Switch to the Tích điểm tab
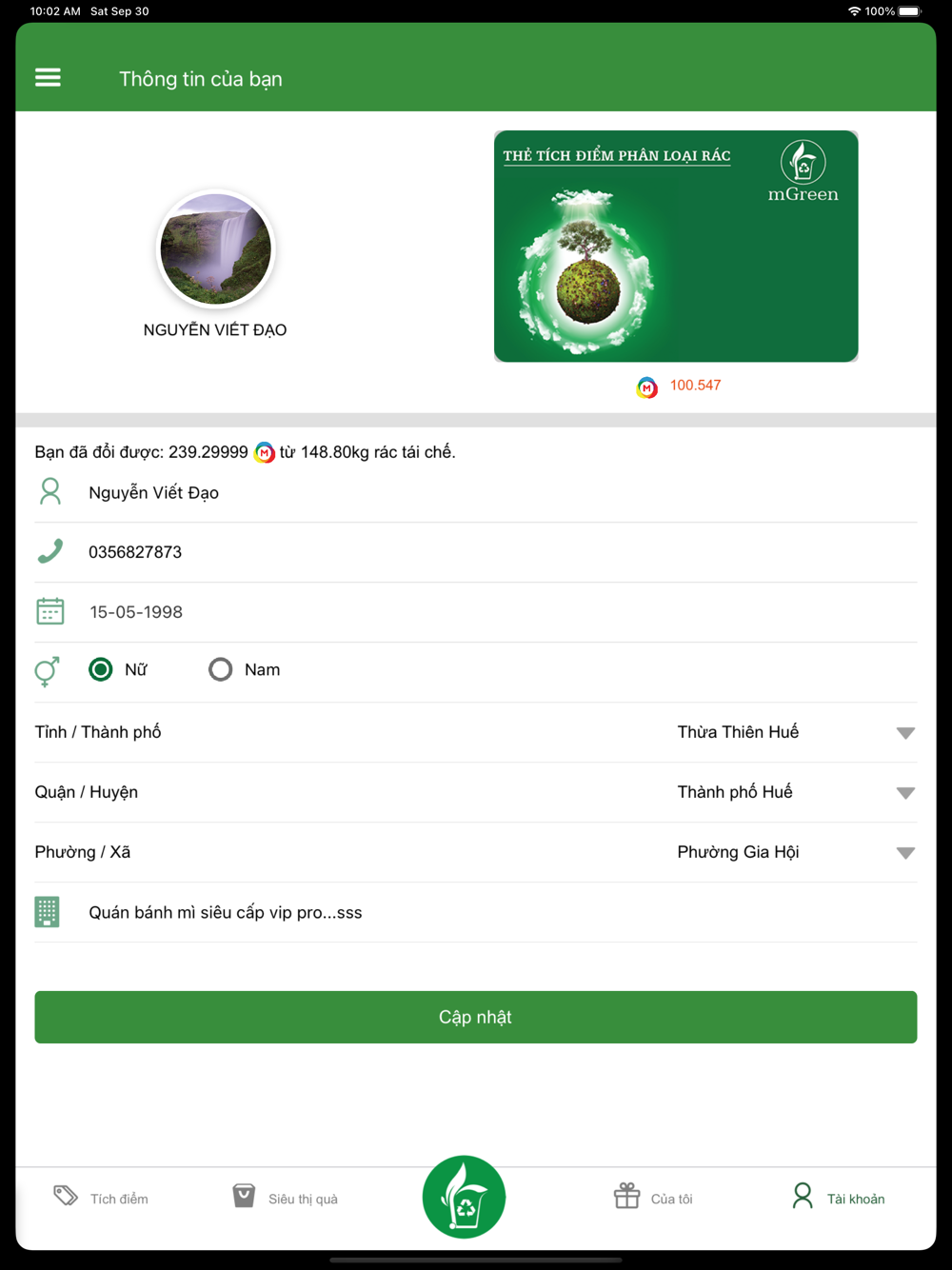Viewport: 952px width, 1270px height. (x=101, y=1198)
